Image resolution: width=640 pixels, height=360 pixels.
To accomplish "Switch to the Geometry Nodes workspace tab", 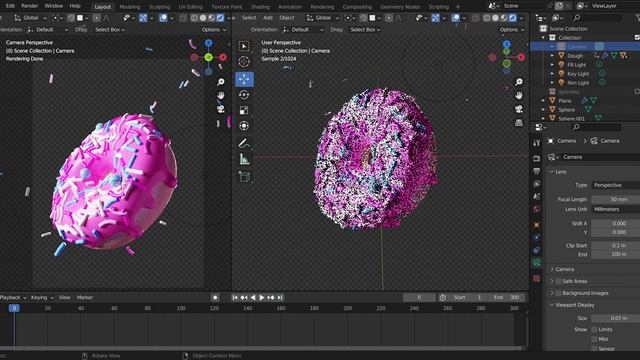I will (400, 7).
